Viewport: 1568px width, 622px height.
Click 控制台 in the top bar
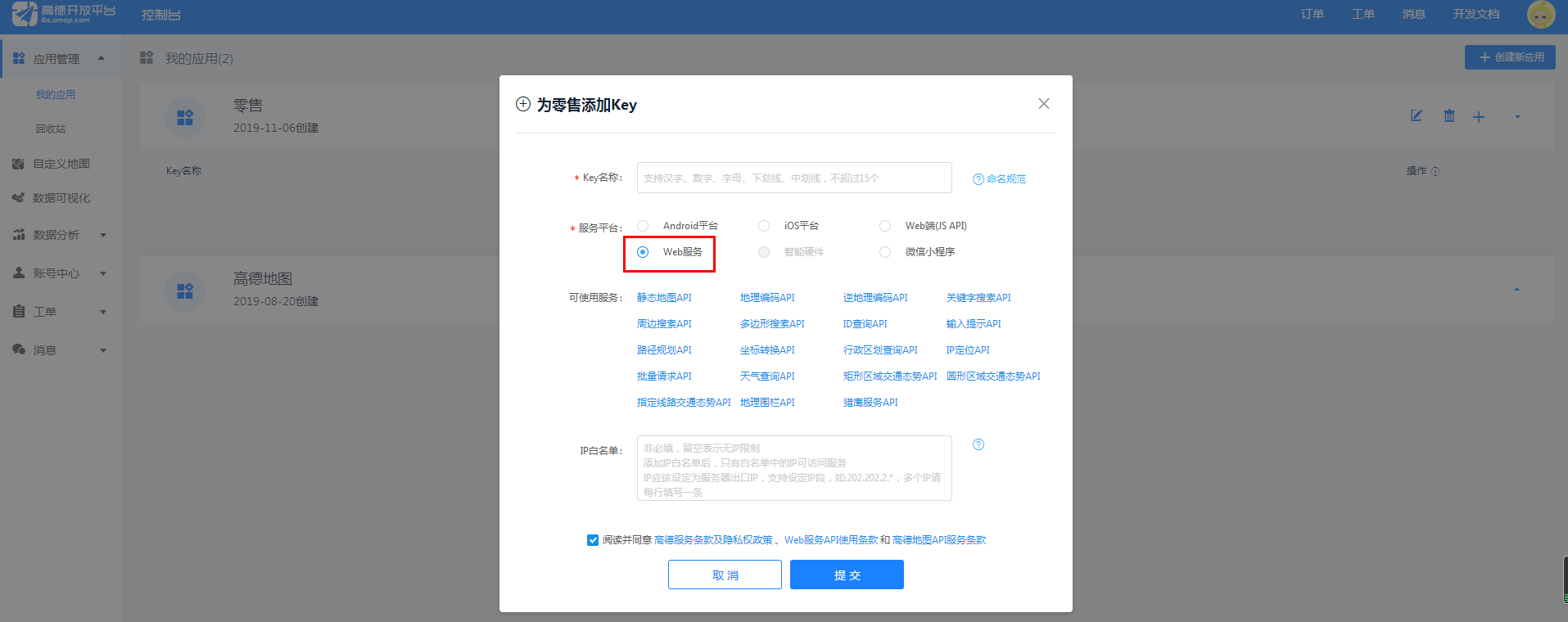point(161,15)
